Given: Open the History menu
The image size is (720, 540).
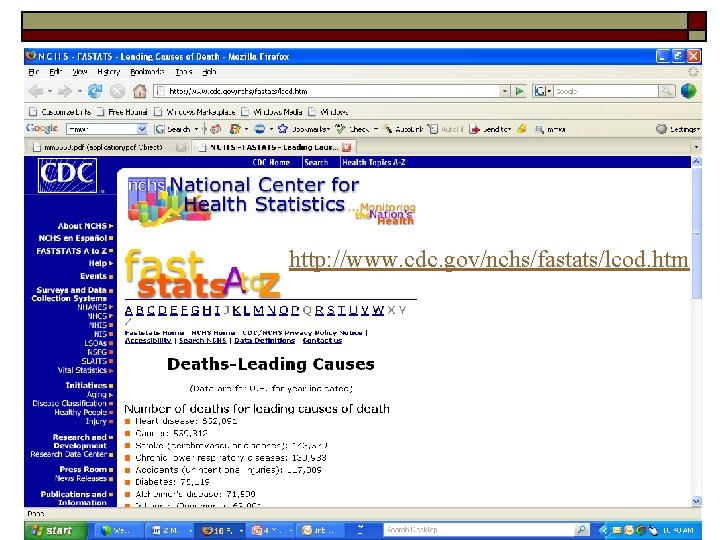Looking at the screenshot, I should pos(108,72).
